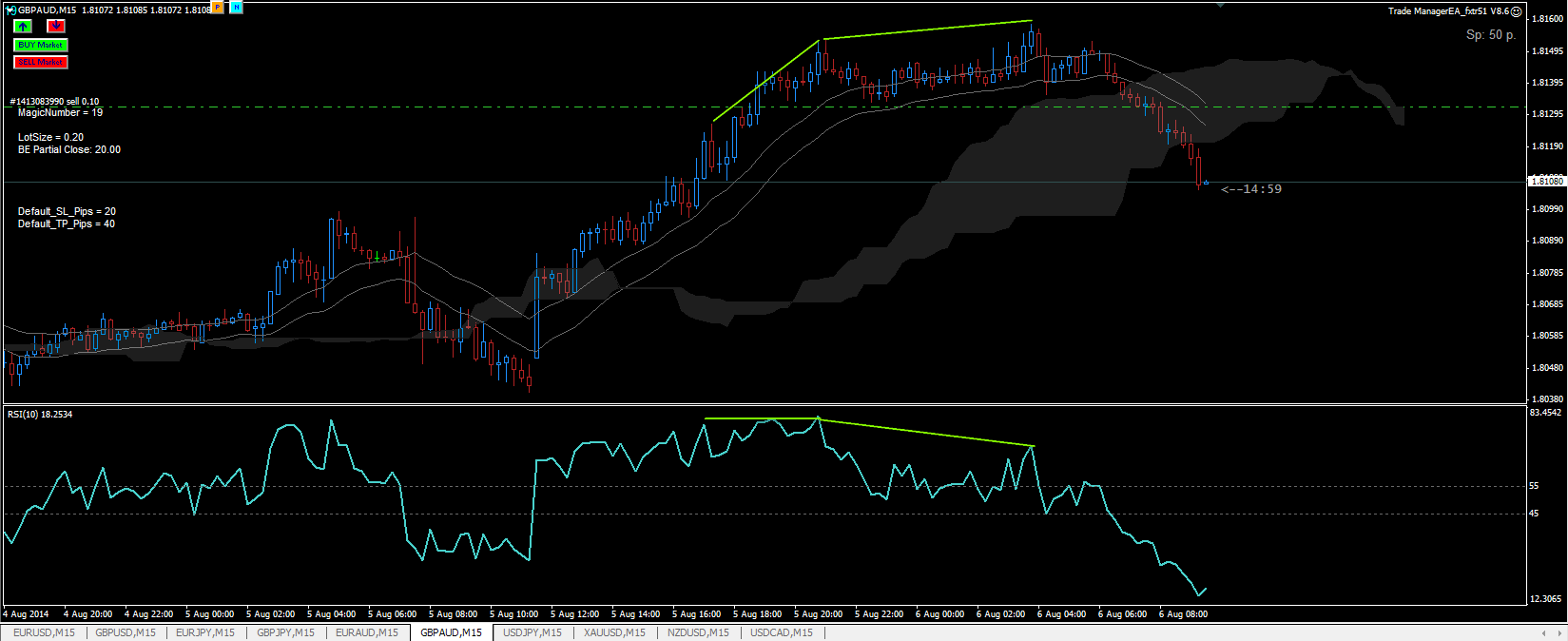Viewport: 1568px width, 641px height.
Task: Click the 12.3065 RSI scale minimum
Action: coord(1545,598)
